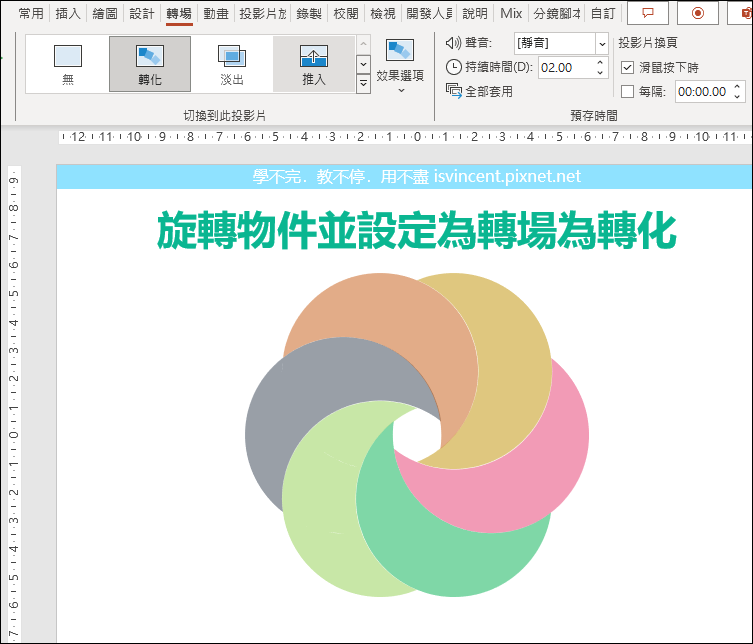Screen dimensions: 753x644
Task: Open the 分鏡腳本 tab
Action: click(557, 13)
